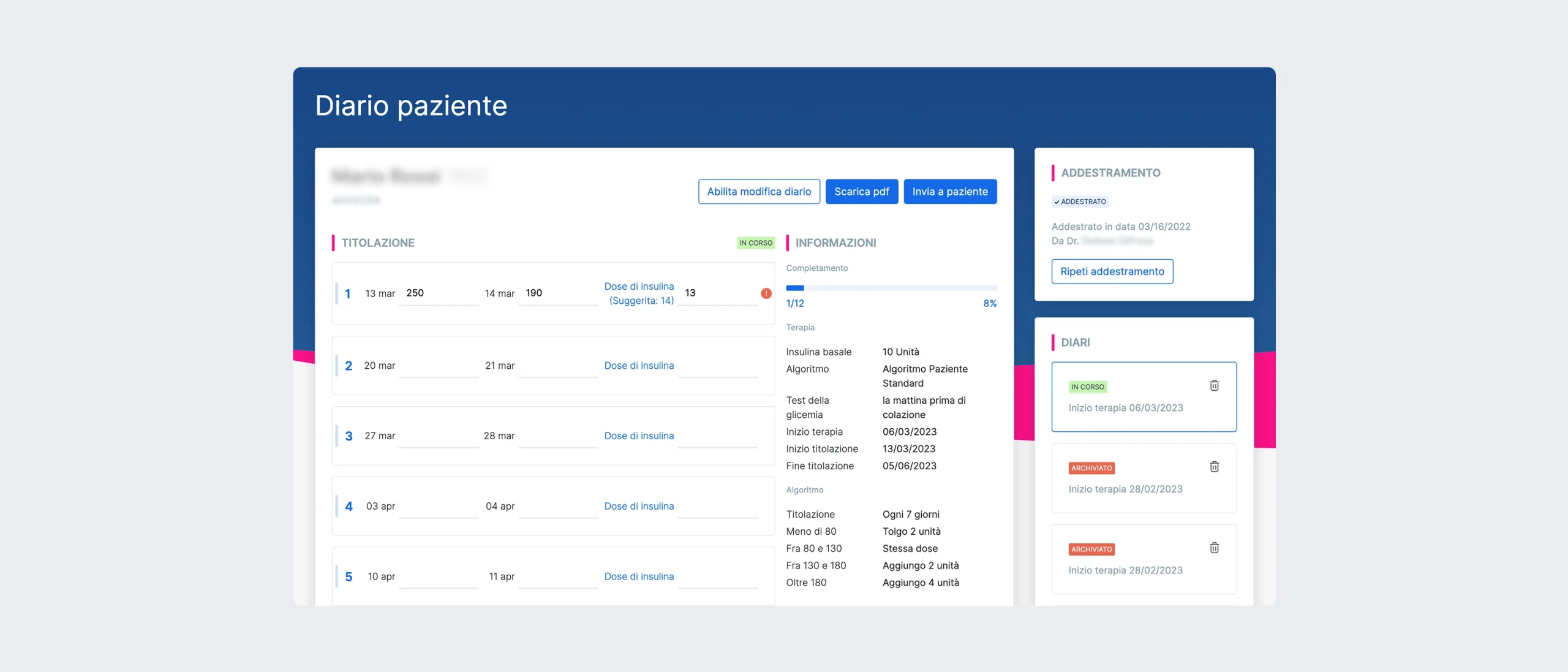Click the '1/12' completion counter
The height and width of the screenshot is (672, 1568).
[x=795, y=304]
